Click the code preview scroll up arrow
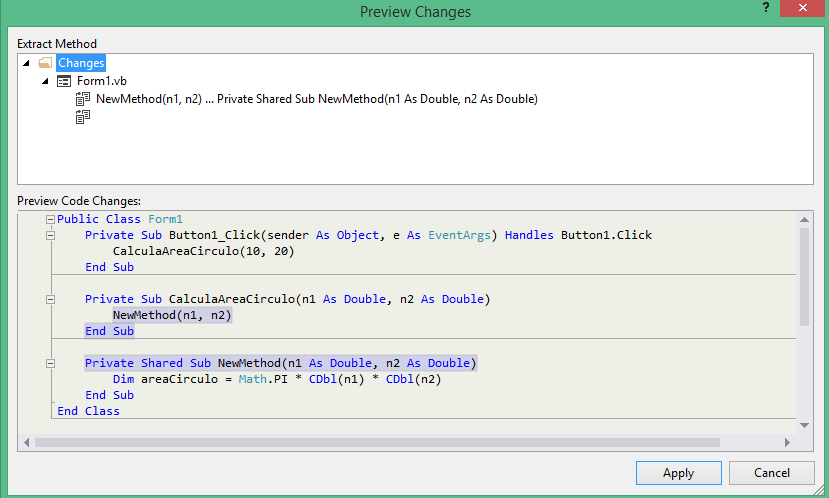Screen dimensions: 829x498 click(804, 219)
